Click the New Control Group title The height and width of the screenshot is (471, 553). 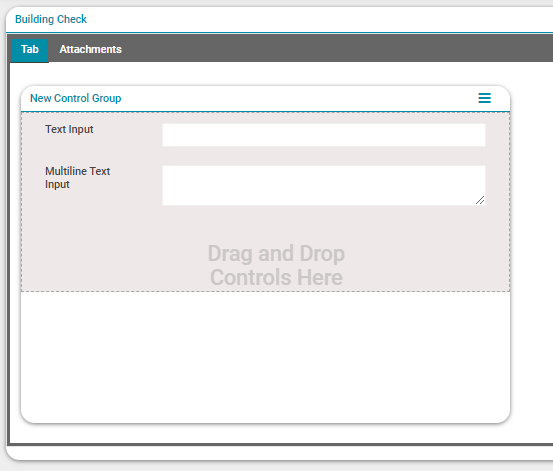tap(75, 98)
